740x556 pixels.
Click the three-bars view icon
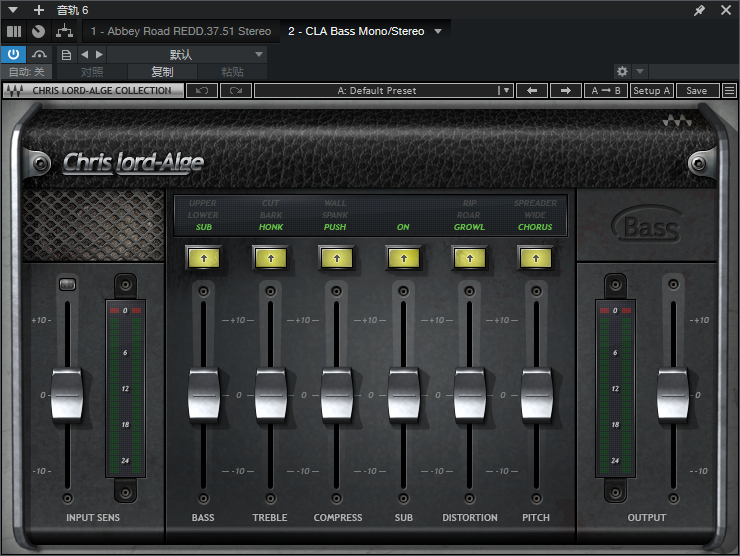[x=14, y=31]
